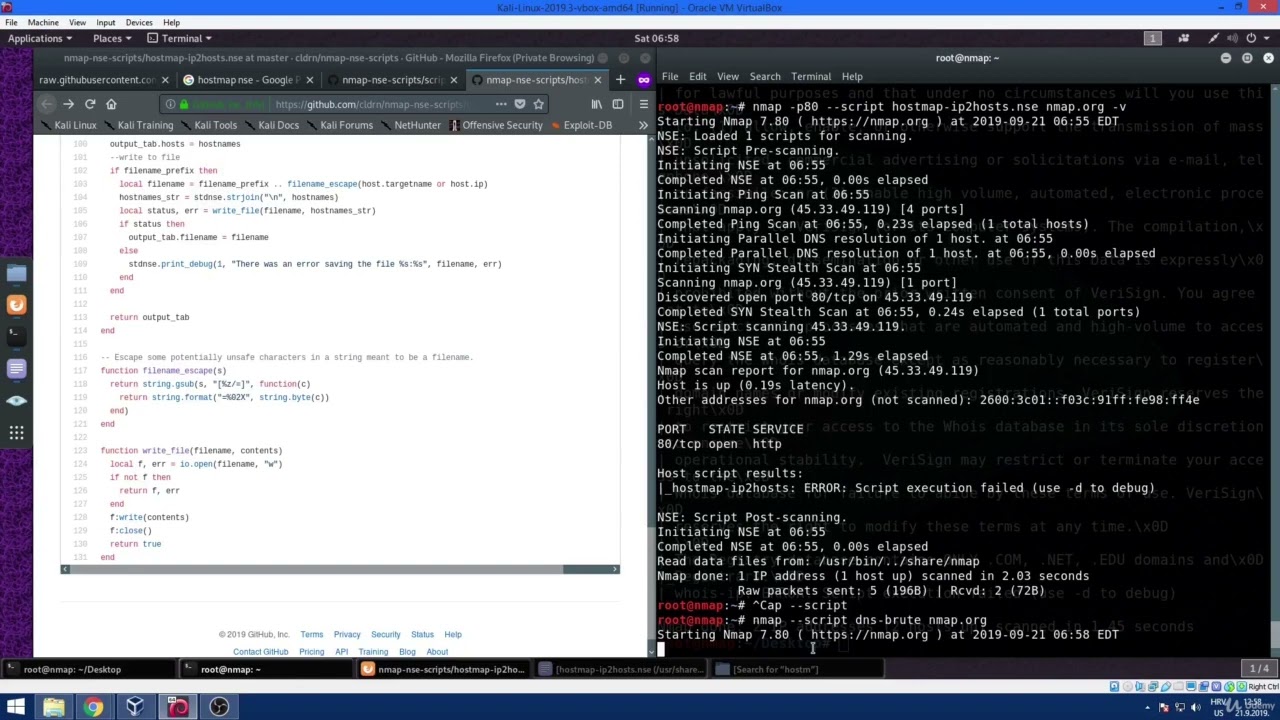Click the GitHub footer Privacy link

[347, 634]
